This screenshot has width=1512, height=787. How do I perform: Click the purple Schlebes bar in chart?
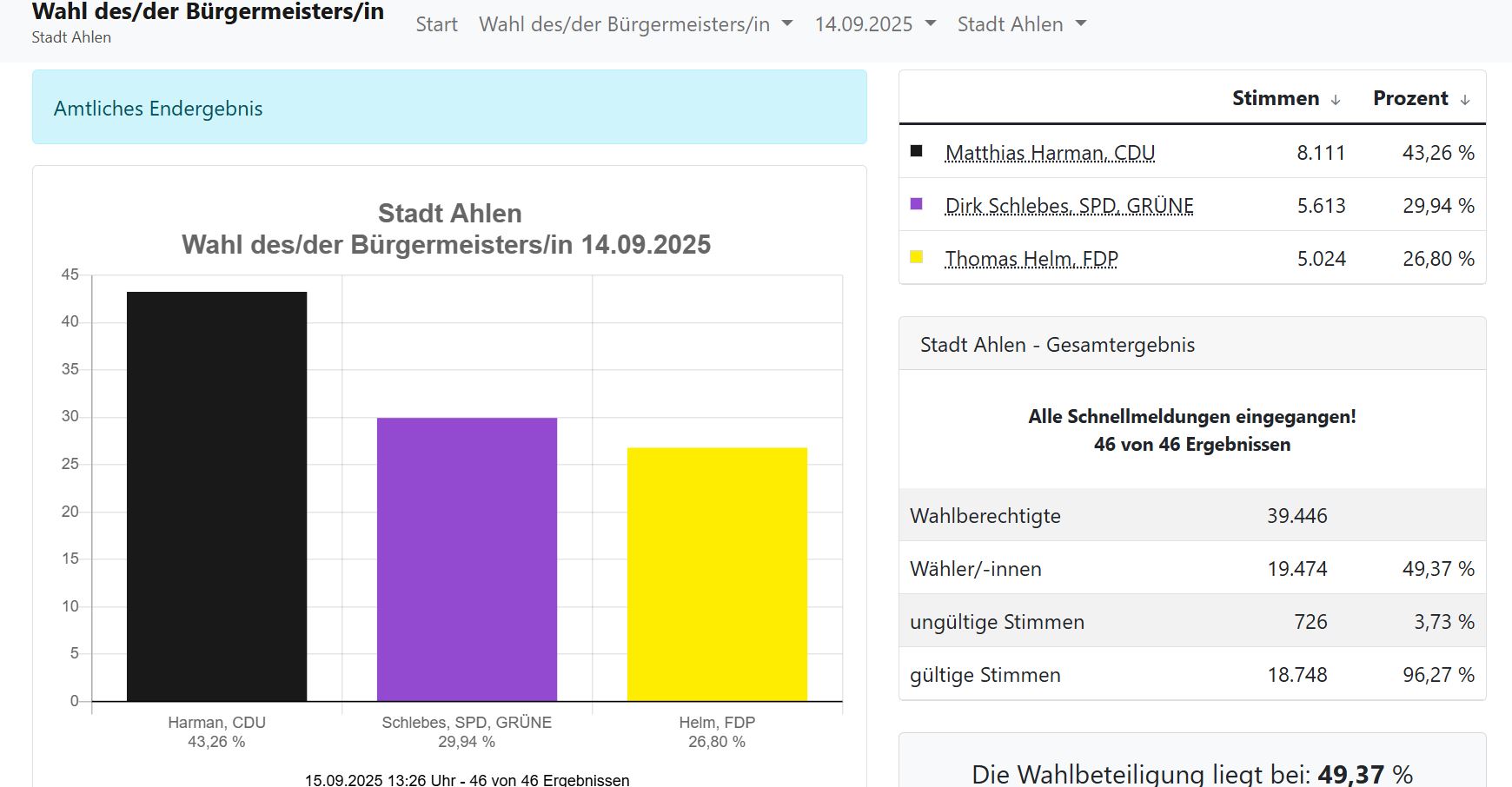coord(467,559)
